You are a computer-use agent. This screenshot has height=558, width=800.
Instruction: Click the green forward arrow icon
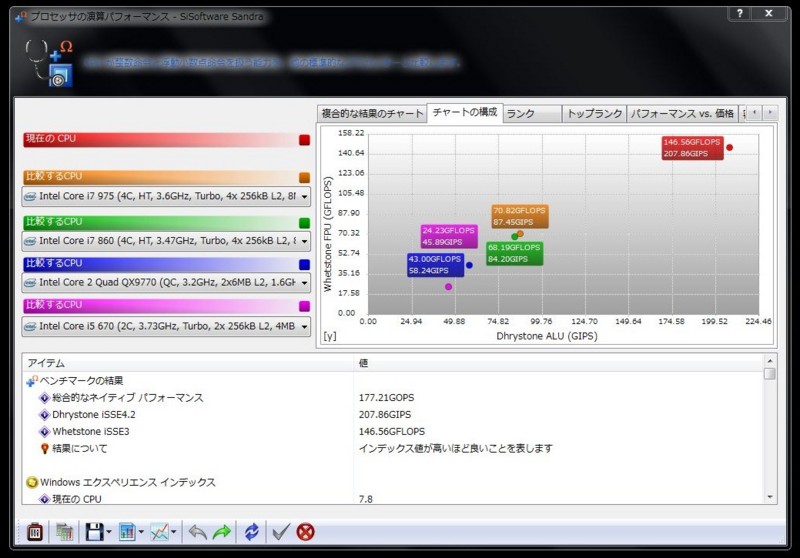pos(222,532)
